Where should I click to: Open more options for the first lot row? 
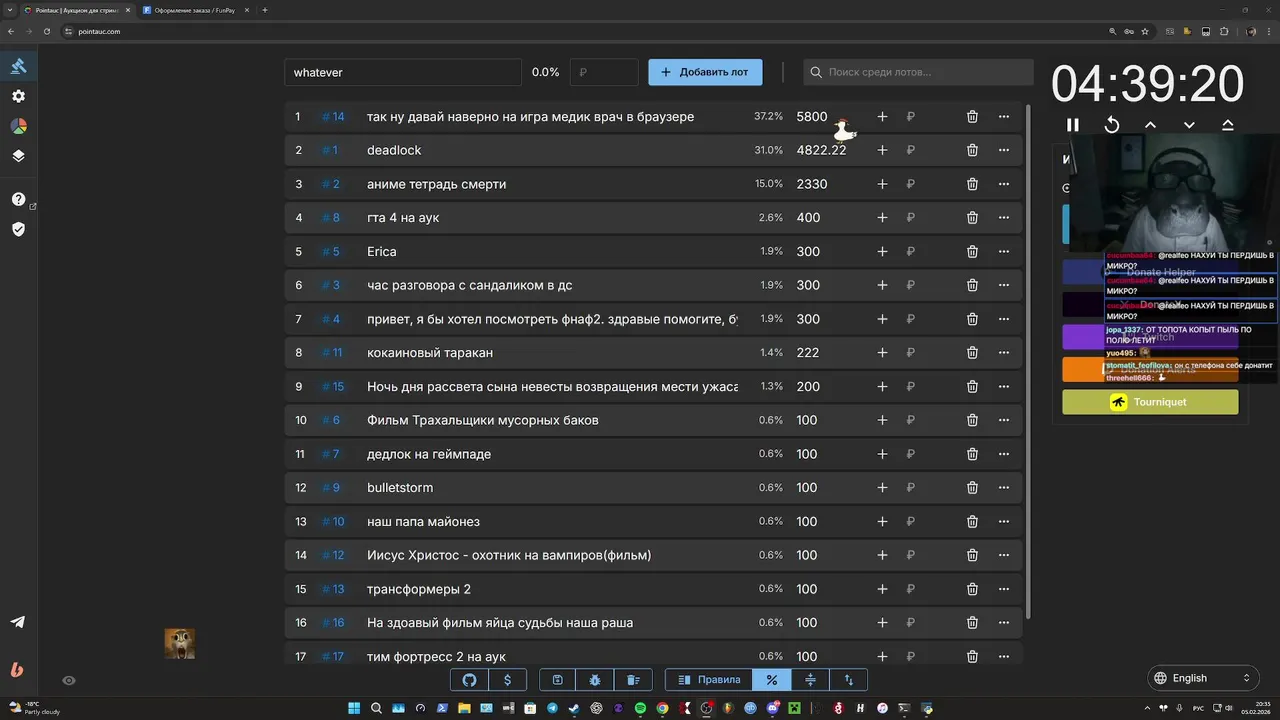[1004, 116]
